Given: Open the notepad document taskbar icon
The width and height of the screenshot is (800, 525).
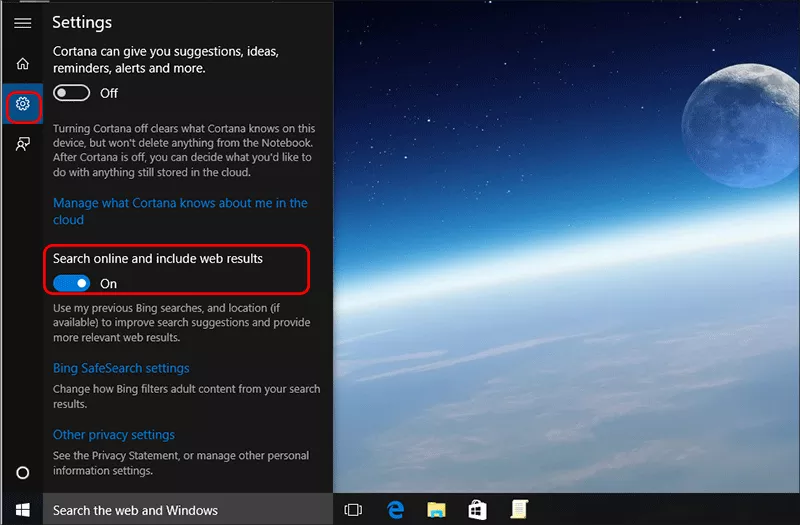Looking at the screenshot, I should click(519, 509).
